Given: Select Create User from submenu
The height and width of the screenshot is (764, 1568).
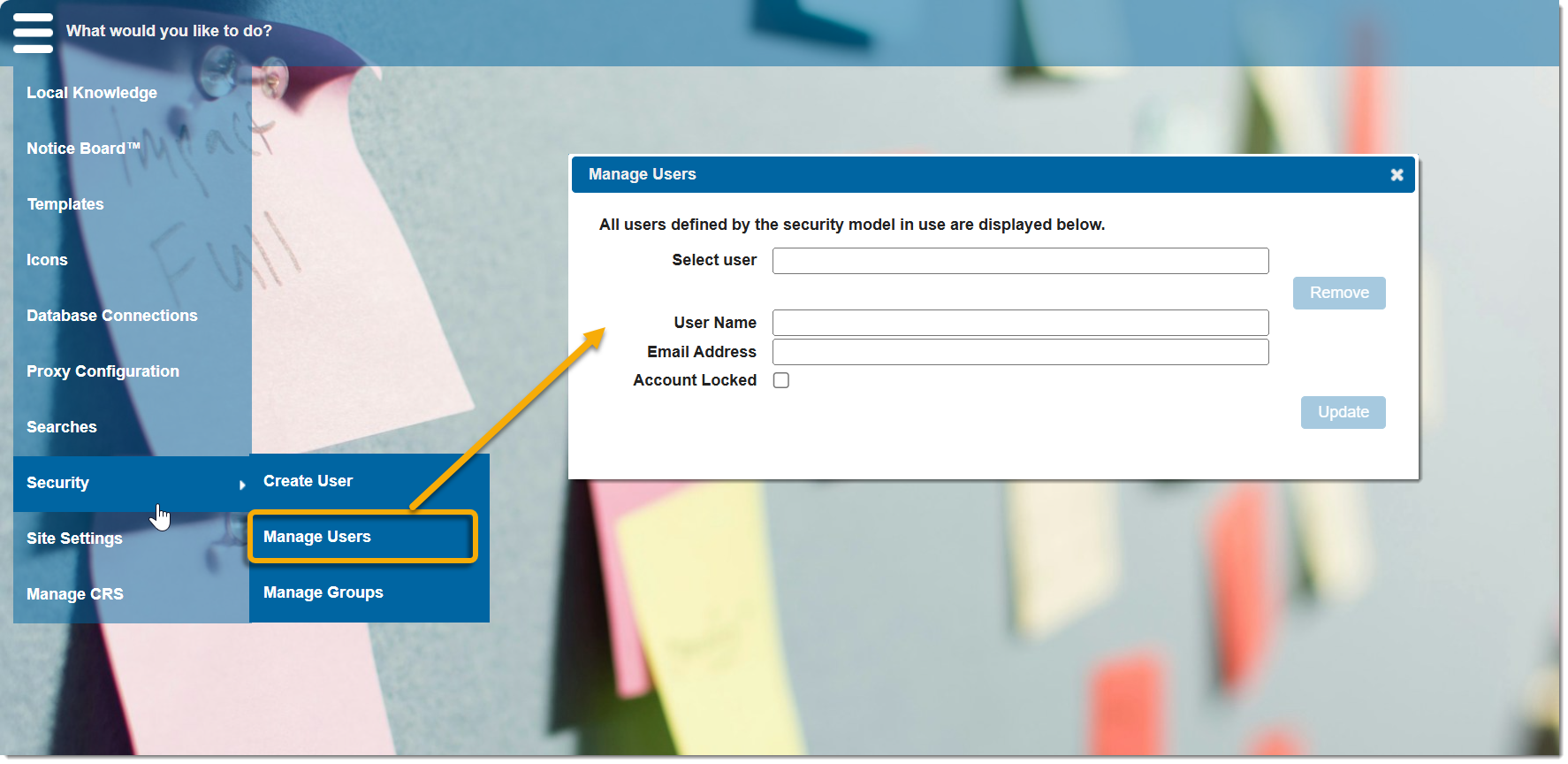Looking at the screenshot, I should [308, 482].
